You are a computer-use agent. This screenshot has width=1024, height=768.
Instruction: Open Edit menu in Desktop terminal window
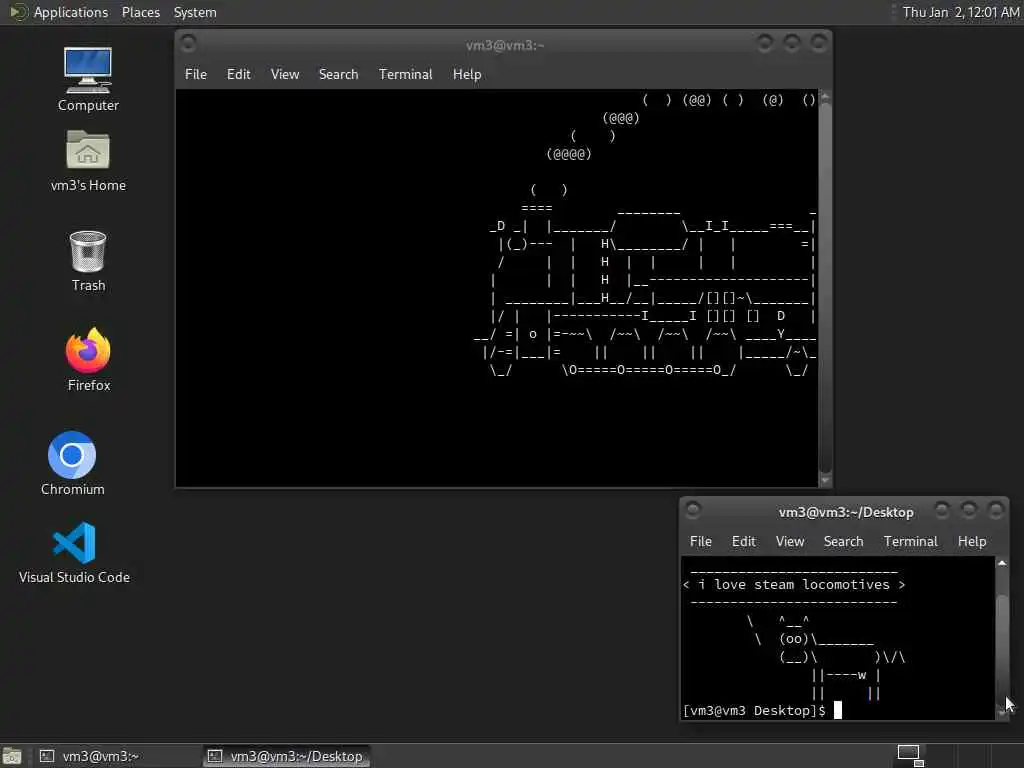coord(743,541)
